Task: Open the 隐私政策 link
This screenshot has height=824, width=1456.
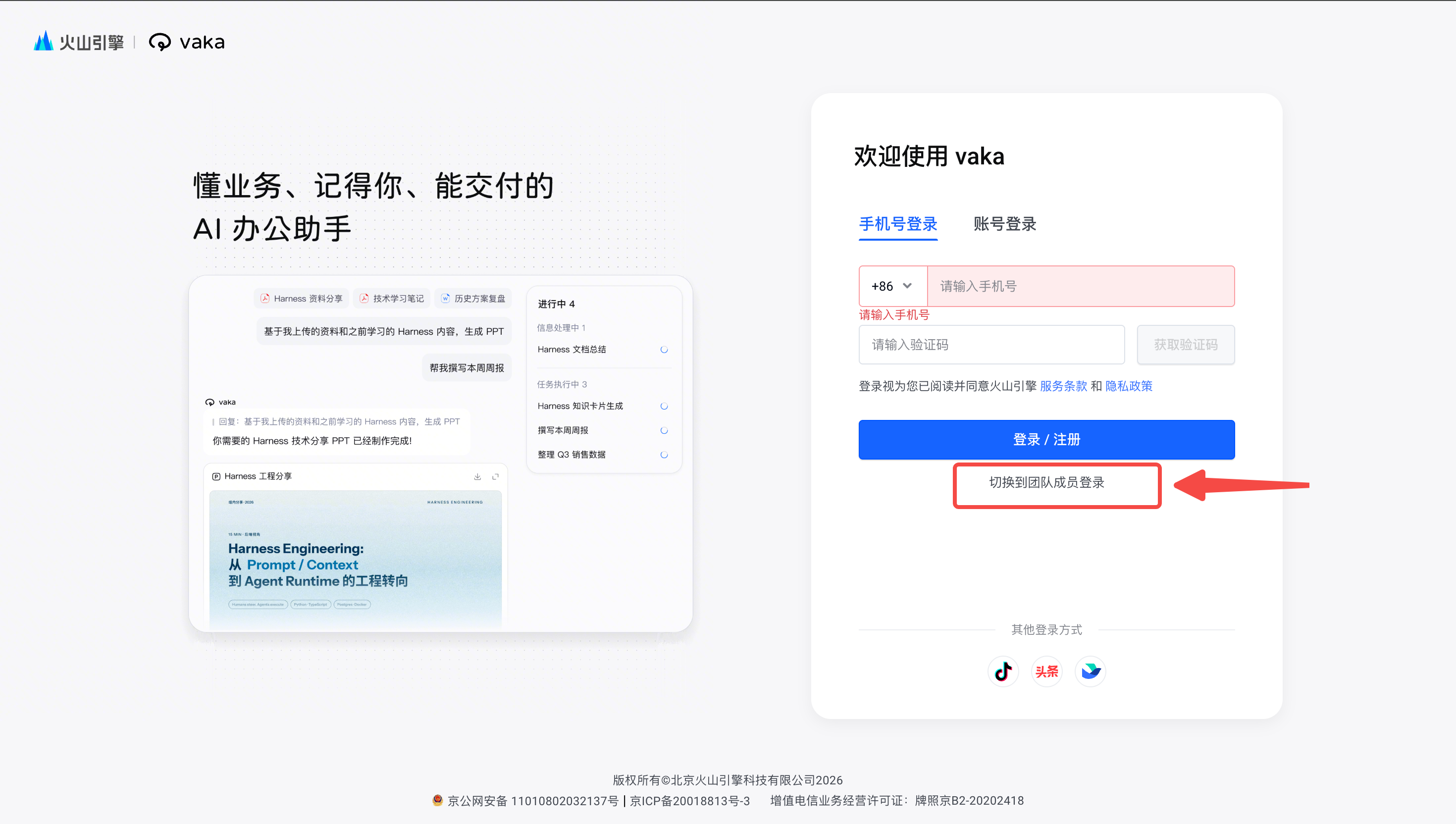Action: pos(1129,386)
